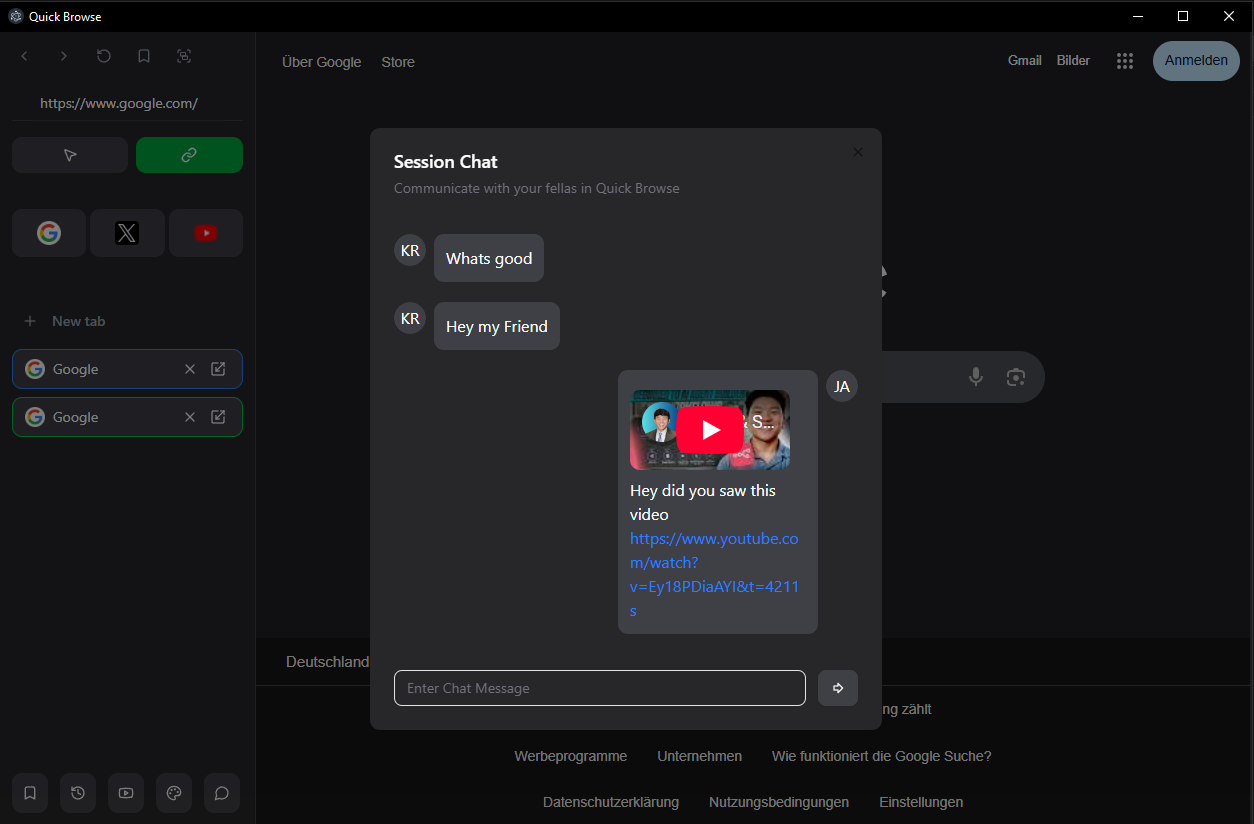Go back with the left arrow icon
This screenshot has height=824, width=1254.
tap(24, 56)
